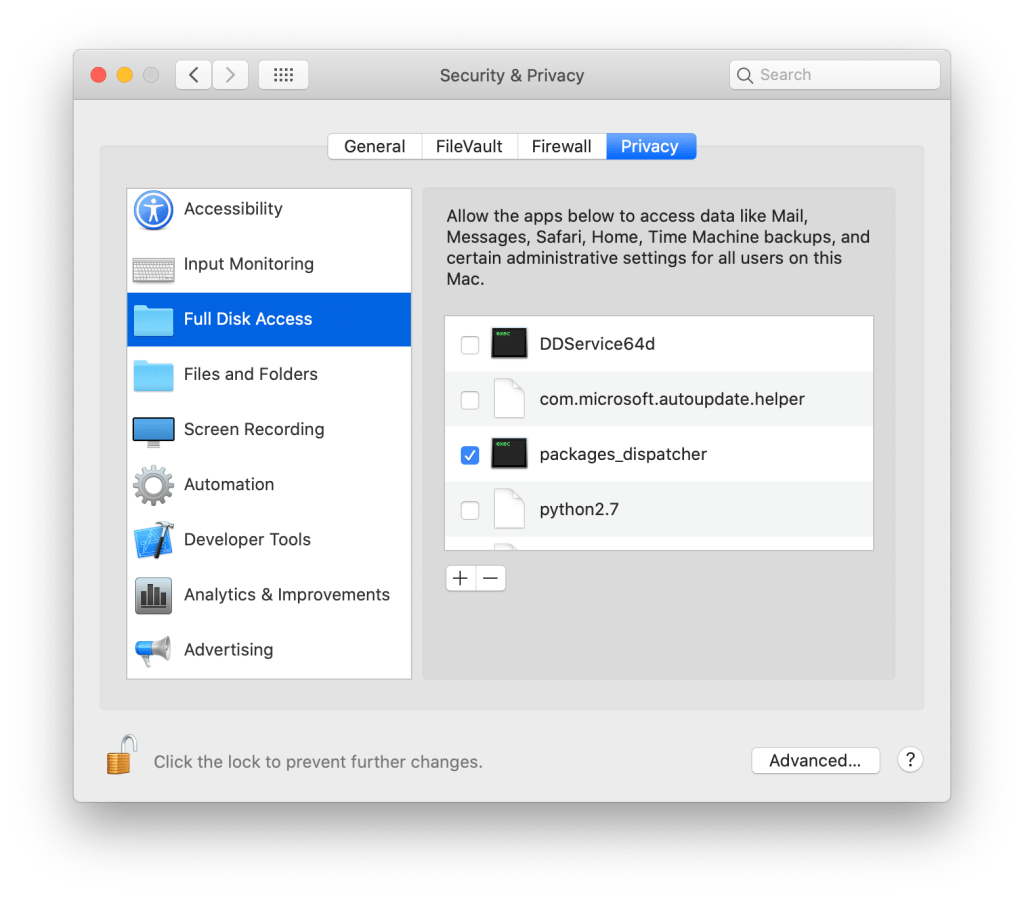Select Automation label in the list

(x=229, y=484)
